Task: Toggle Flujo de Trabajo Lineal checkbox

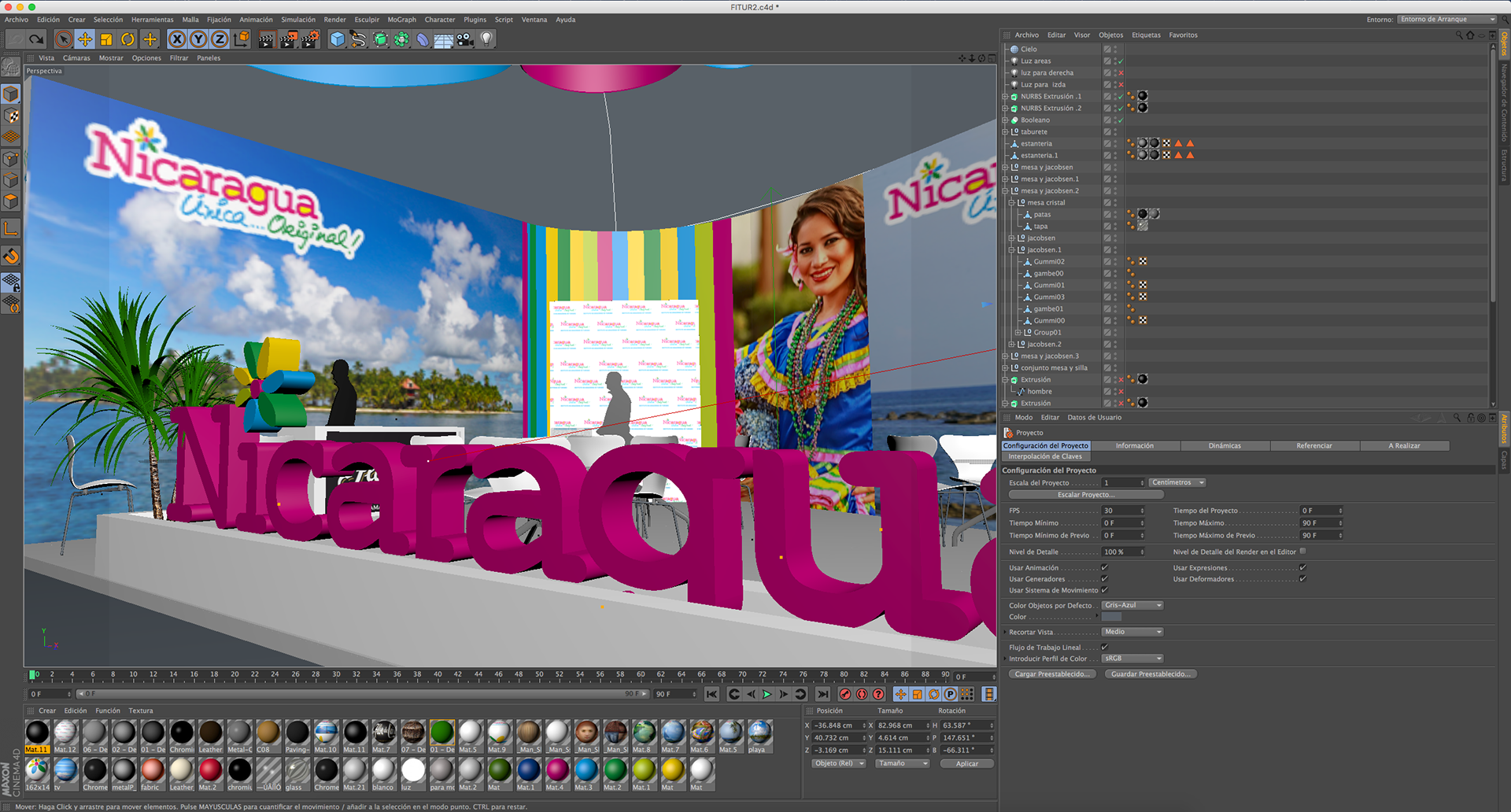Action: coord(1104,647)
